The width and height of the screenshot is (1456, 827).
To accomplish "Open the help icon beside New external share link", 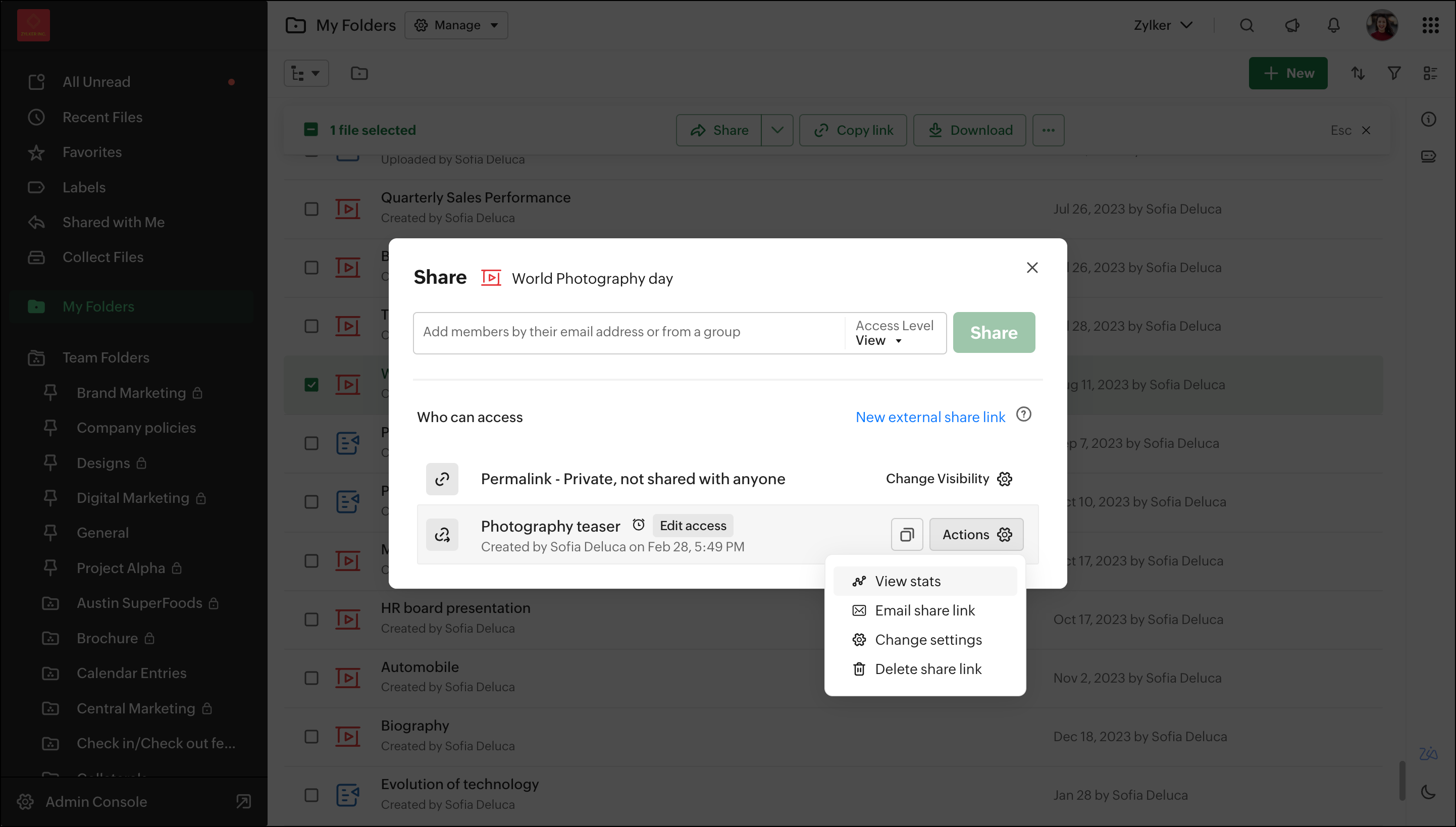I will tap(1023, 415).
